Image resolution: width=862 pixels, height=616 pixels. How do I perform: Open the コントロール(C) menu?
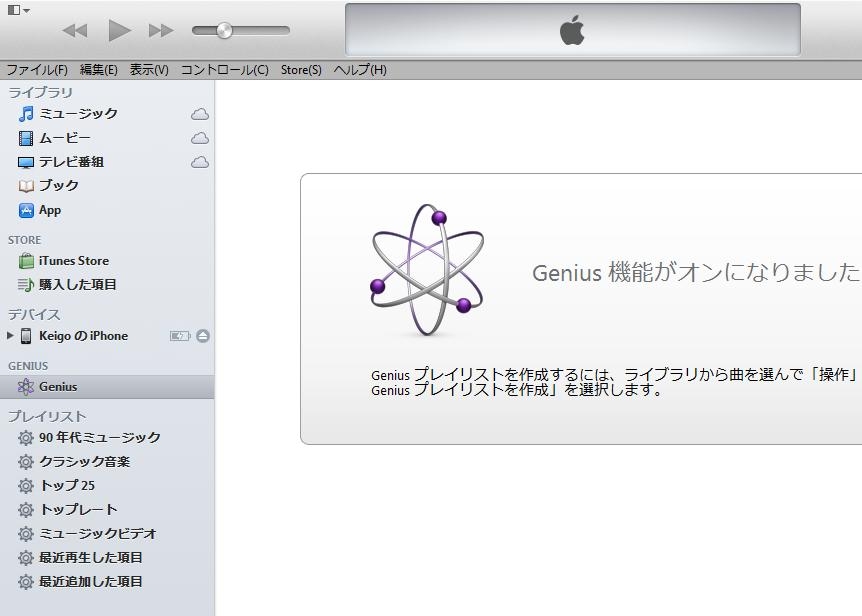(x=225, y=70)
